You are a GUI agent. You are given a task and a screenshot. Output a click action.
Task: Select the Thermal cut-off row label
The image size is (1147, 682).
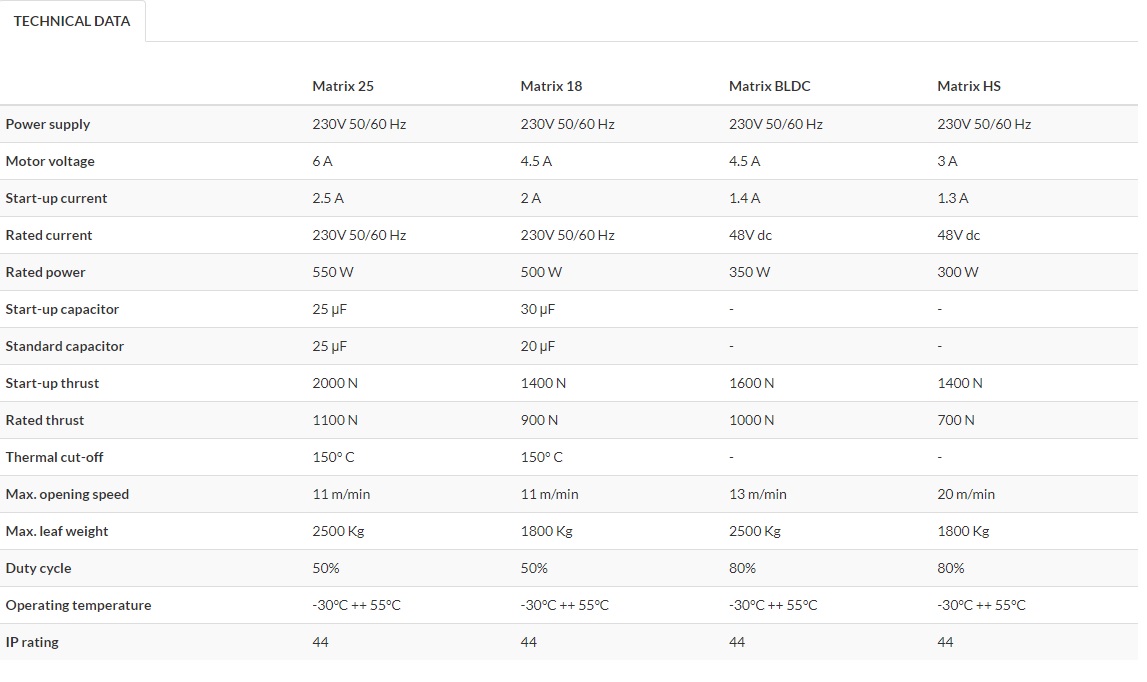click(x=54, y=457)
